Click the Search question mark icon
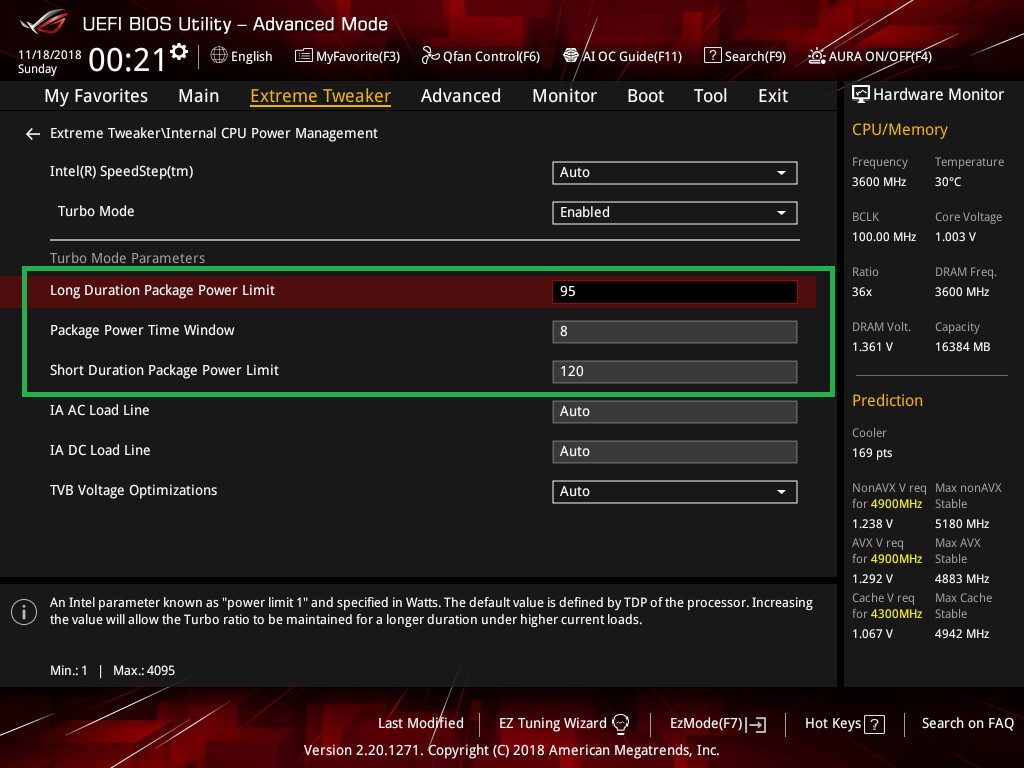Image resolution: width=1024 pixels, height=768 pixels. point(712,56)
